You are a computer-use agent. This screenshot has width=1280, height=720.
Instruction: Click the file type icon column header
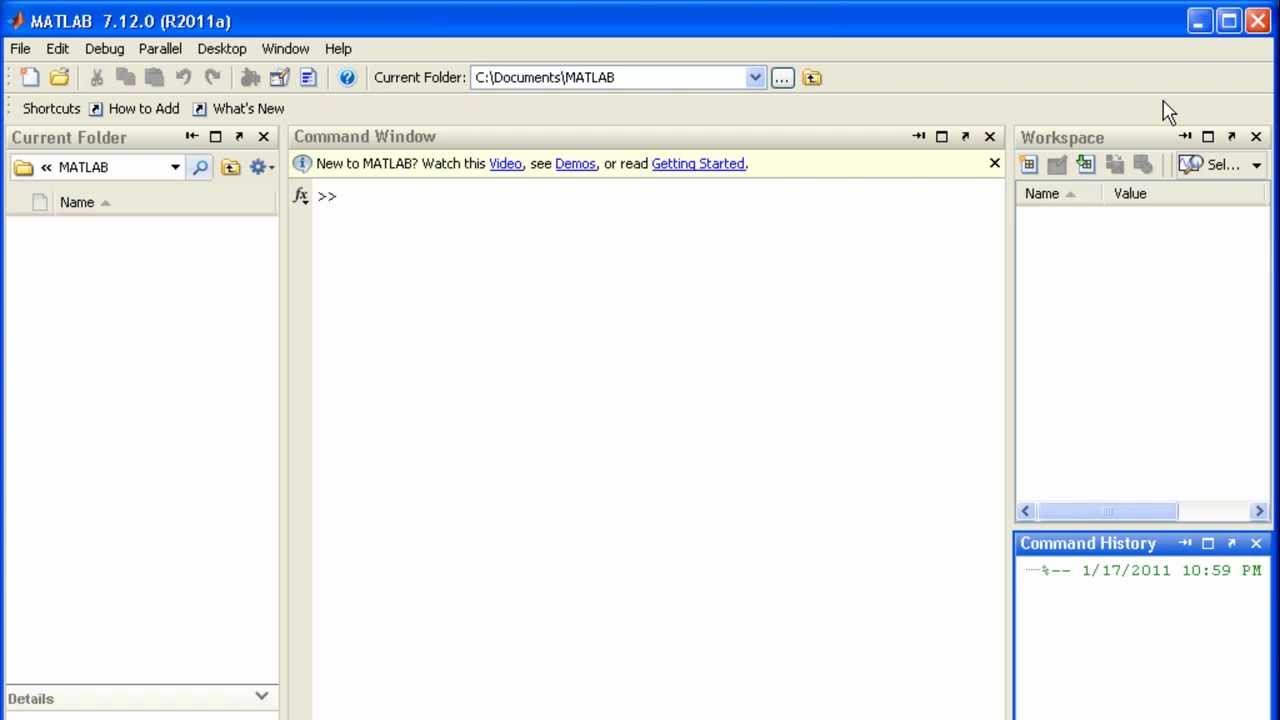39,202
